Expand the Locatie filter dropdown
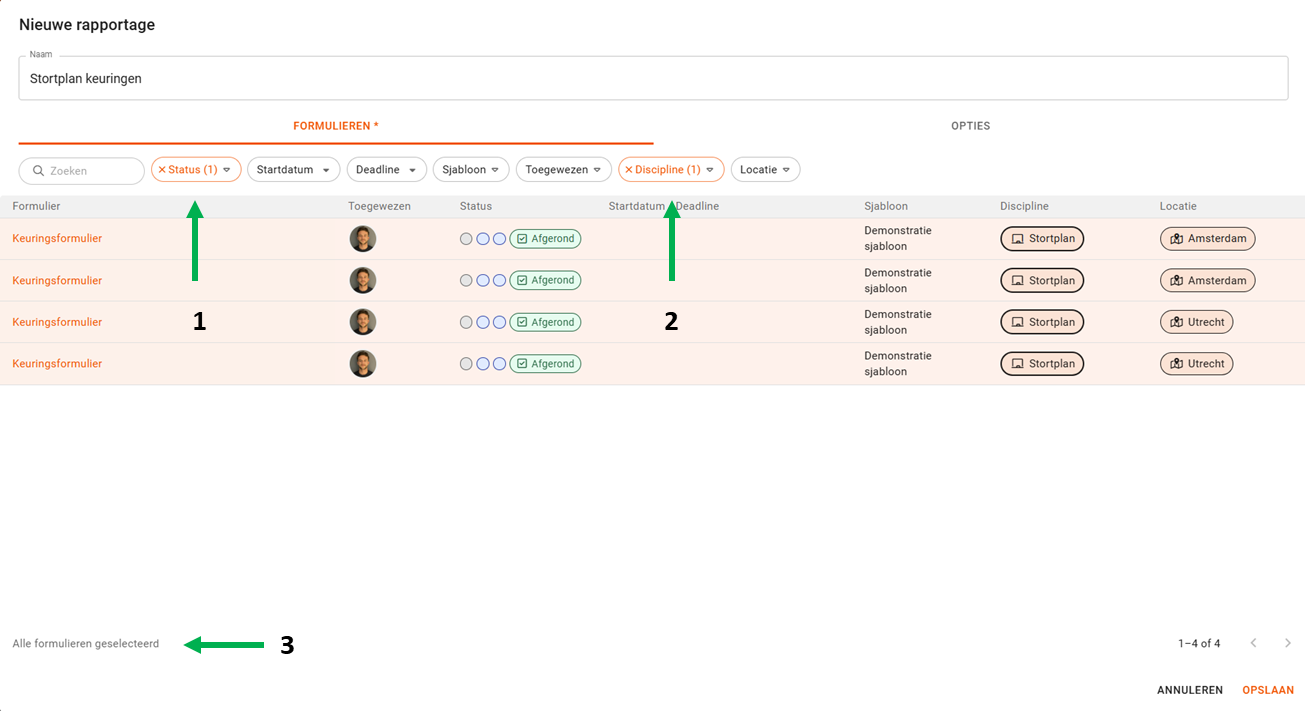This screenshot has width=1305, height=711. tap(765, 170)
